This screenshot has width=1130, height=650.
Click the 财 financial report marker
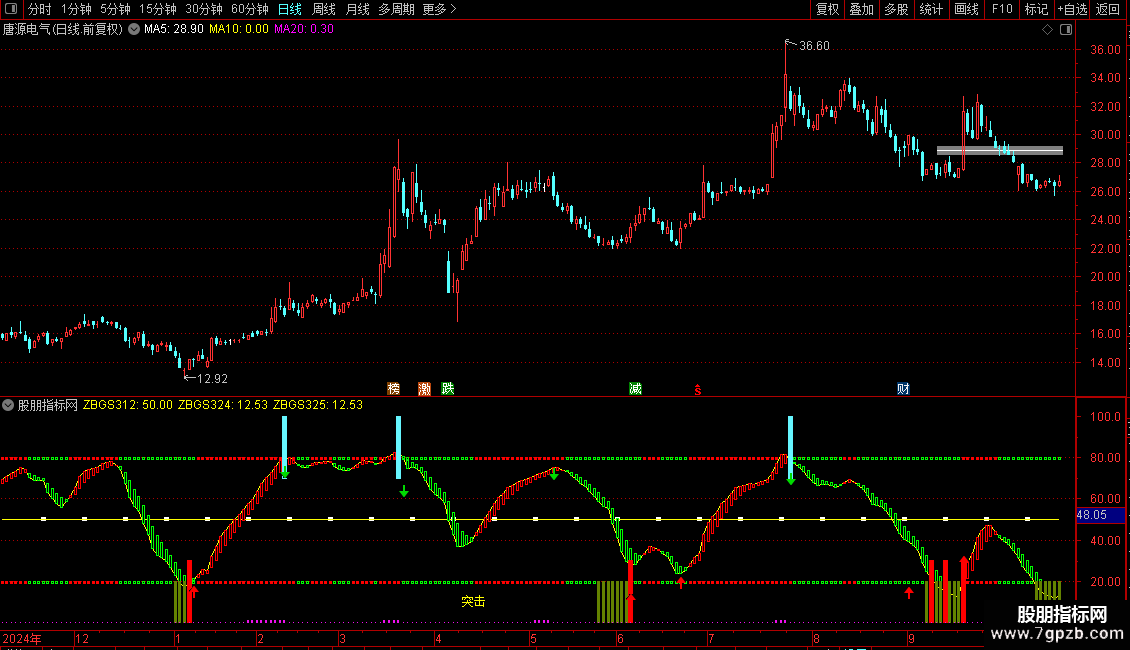pyautogui.click(x=903, y=389)
